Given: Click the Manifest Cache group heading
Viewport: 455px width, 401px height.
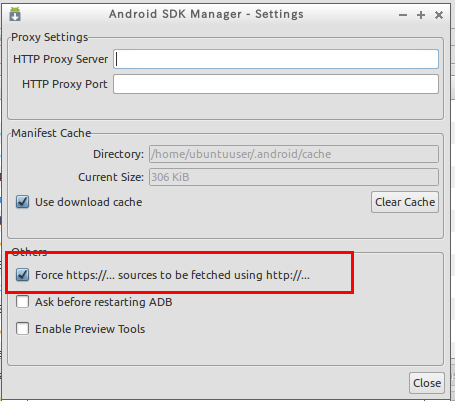Looking at the screenshot, I should (x=51, y=133).
